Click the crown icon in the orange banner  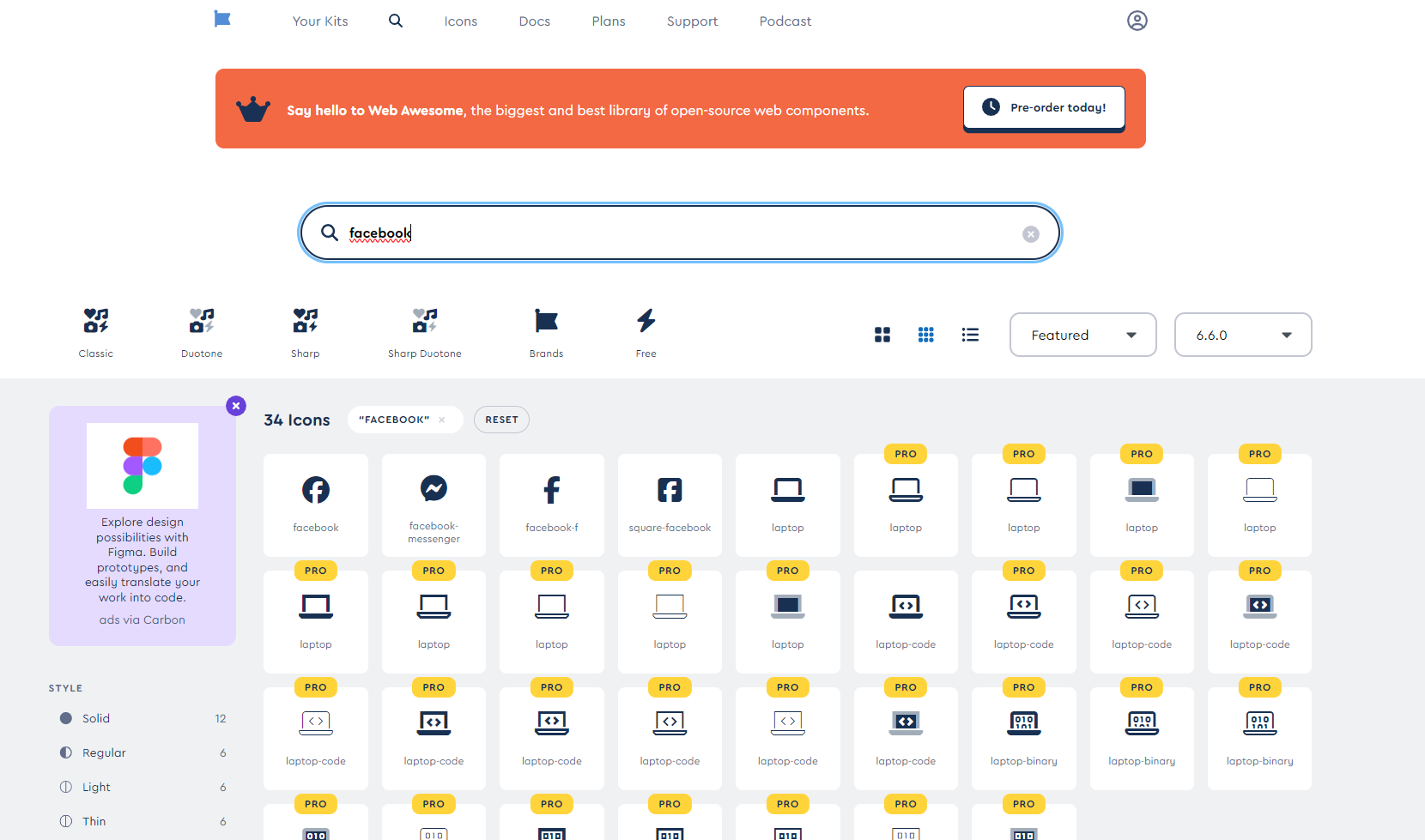[x=253, y=110]
